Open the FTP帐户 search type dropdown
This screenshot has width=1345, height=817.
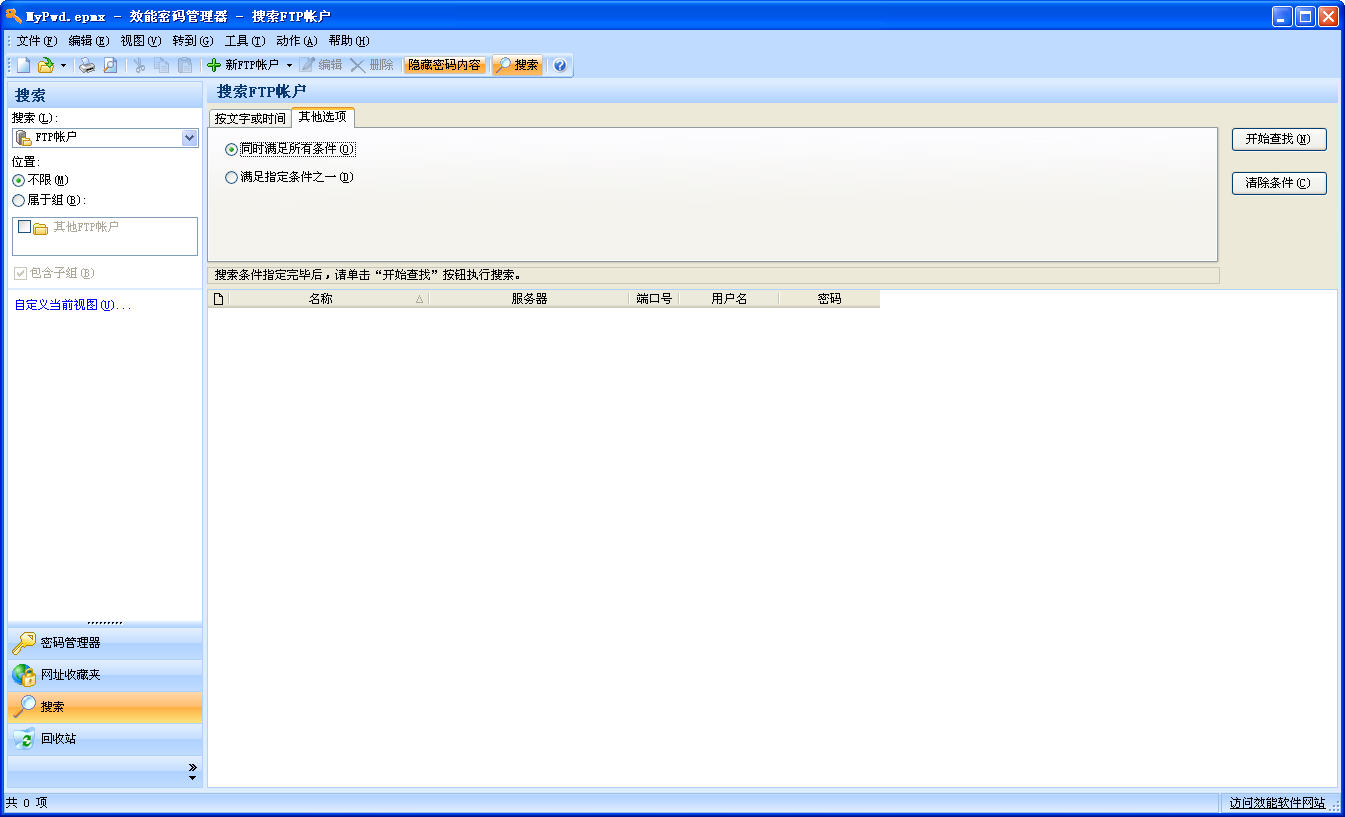pos(190,138)
